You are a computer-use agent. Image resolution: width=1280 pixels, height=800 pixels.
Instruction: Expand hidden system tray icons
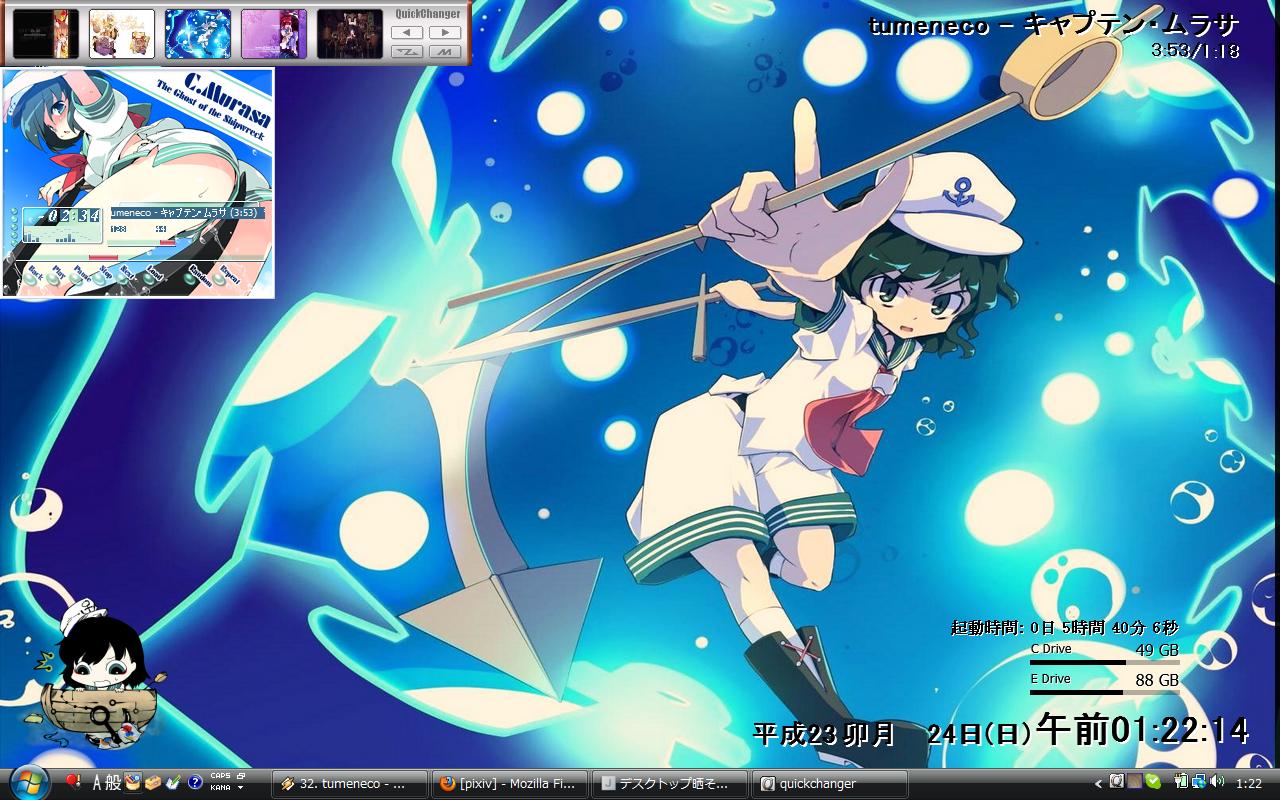1098,784
